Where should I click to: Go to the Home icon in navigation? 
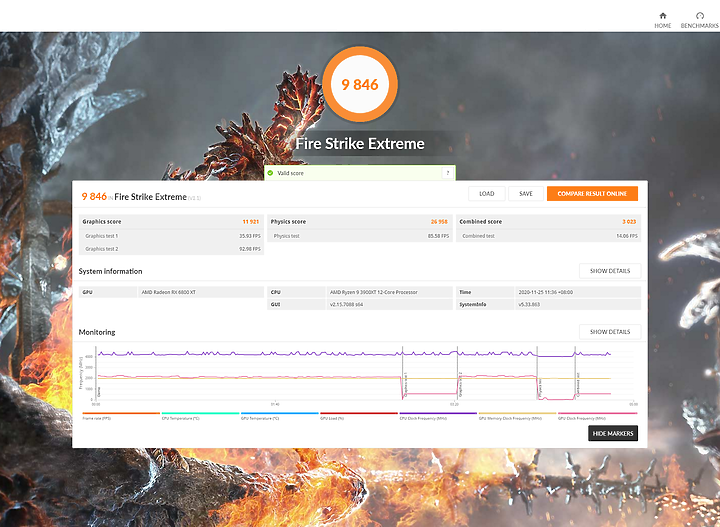663,16
